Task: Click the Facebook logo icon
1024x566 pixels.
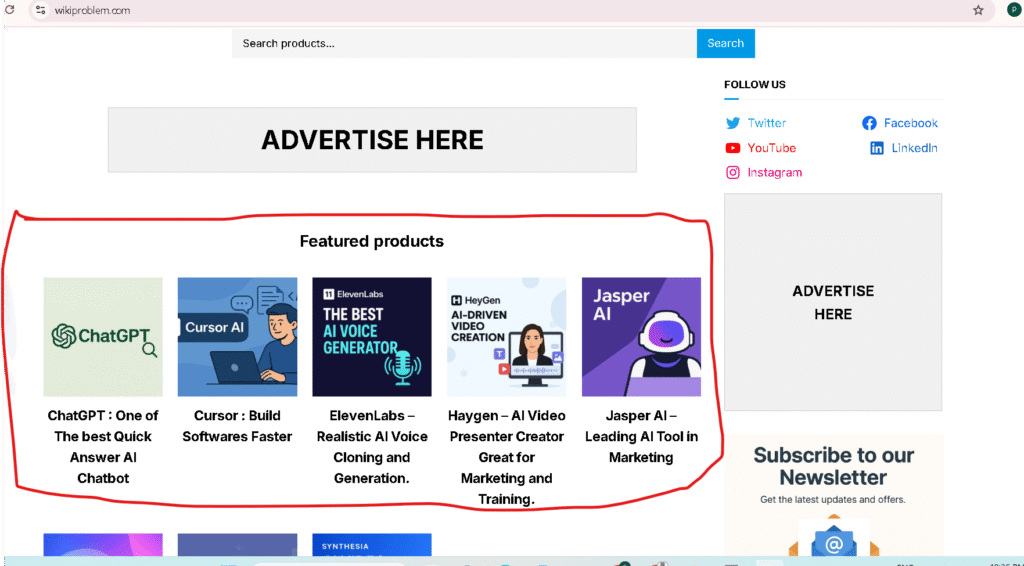Action: click(x=869, y=123)
